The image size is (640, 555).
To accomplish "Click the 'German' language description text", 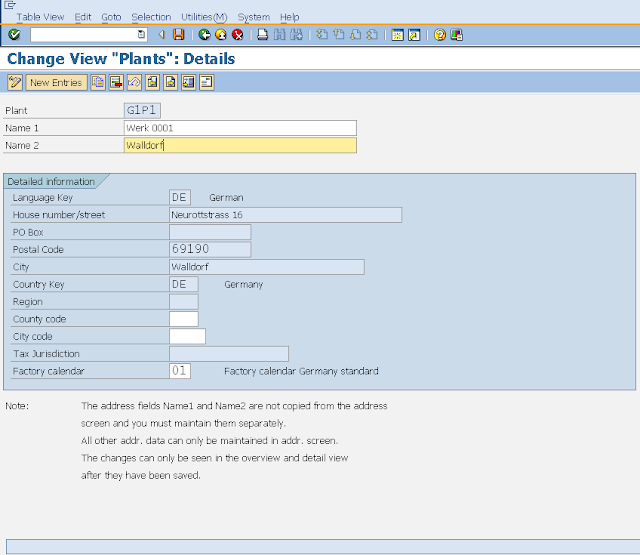I will pyautogui.click(x=226, y=198).
